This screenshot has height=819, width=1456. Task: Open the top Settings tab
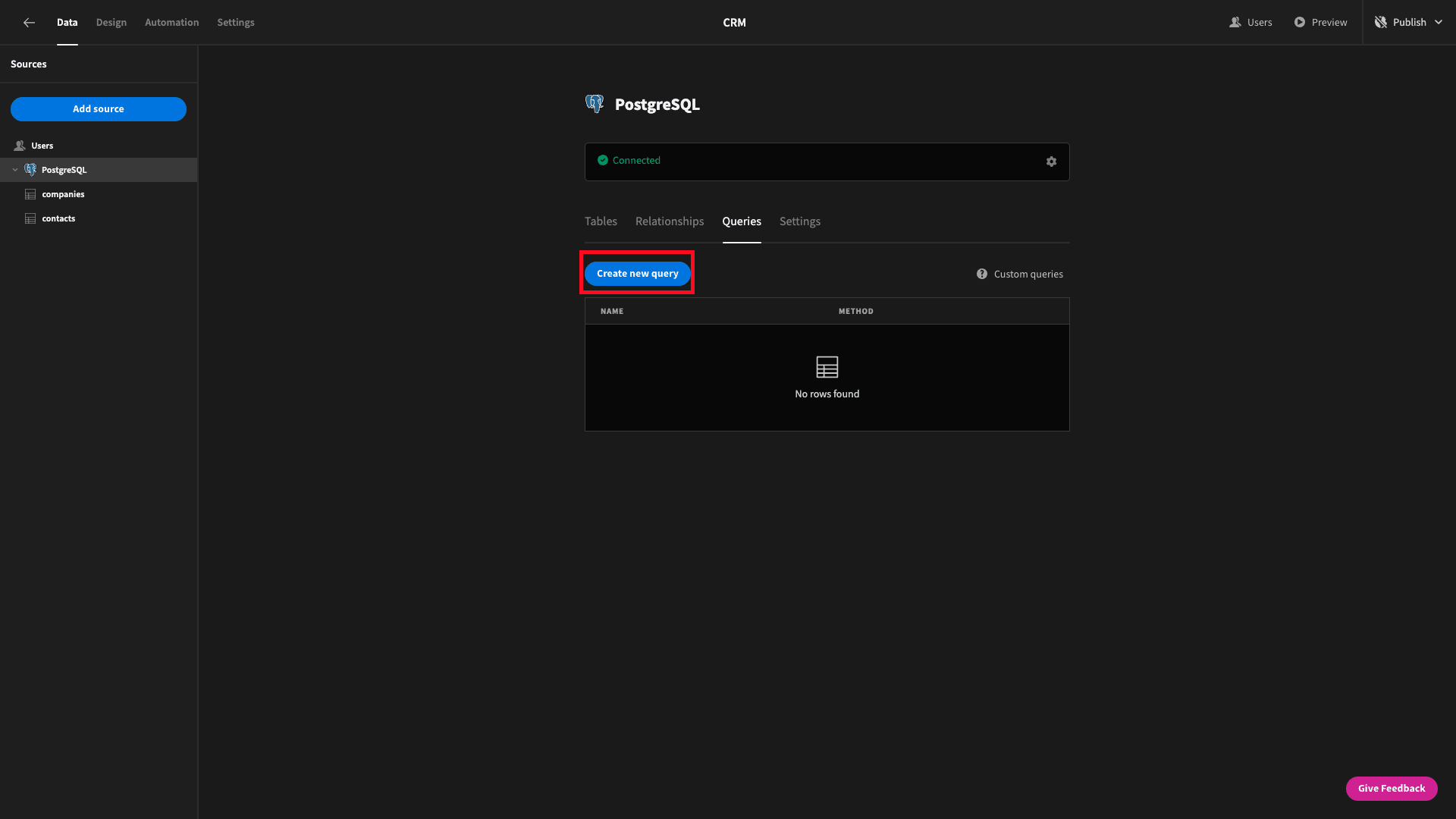(236, 22)
